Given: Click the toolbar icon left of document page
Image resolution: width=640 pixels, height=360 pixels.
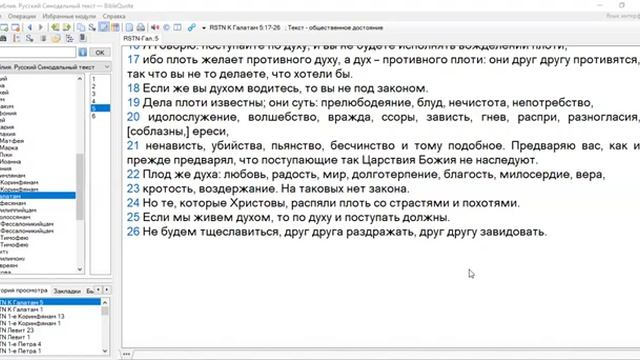Looking at the screenshot, I should point(116,27).
